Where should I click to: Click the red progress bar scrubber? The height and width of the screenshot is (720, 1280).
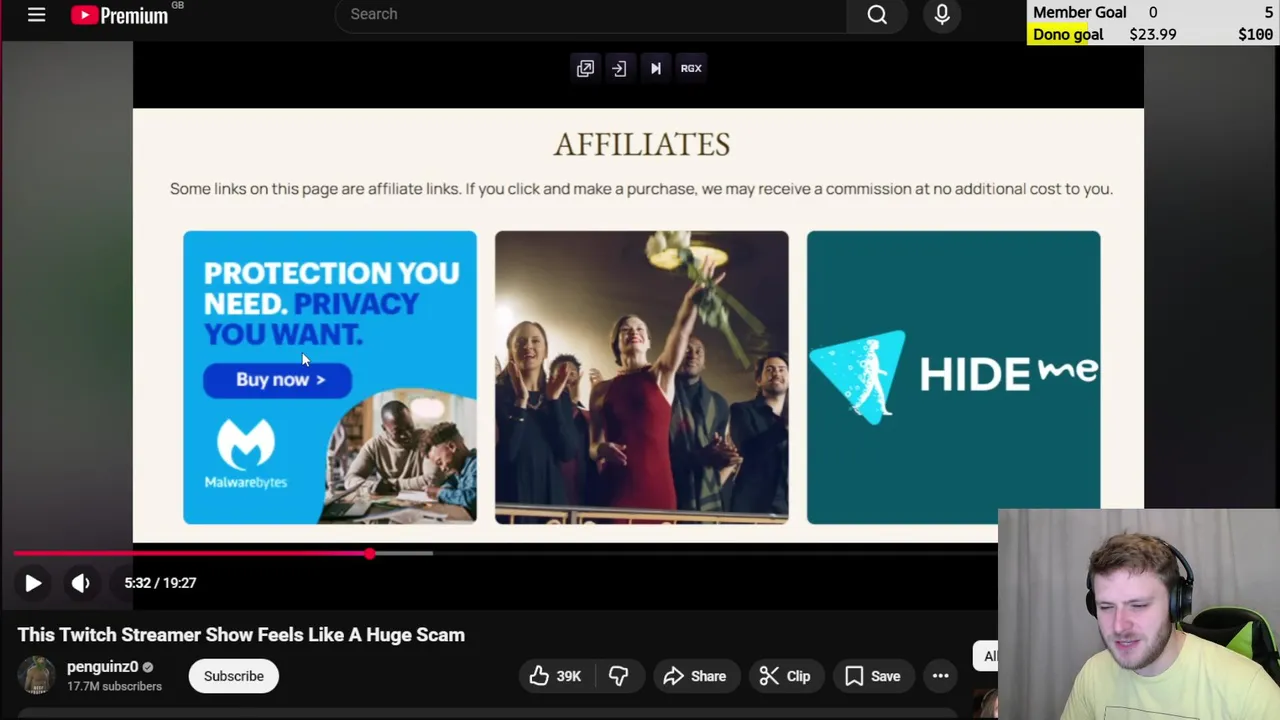[x=370, y=553]
